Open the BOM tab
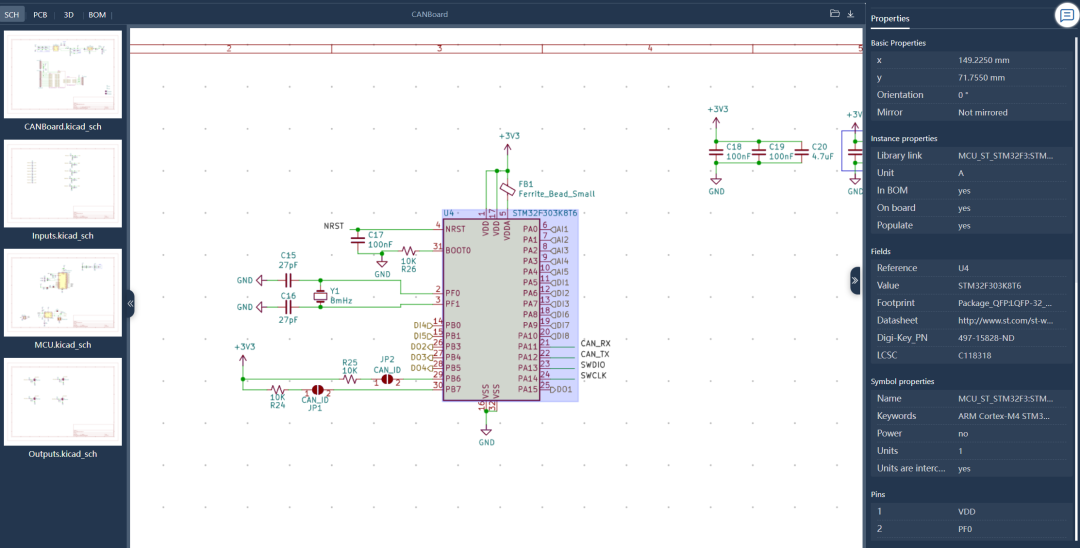 coord(97,15)
